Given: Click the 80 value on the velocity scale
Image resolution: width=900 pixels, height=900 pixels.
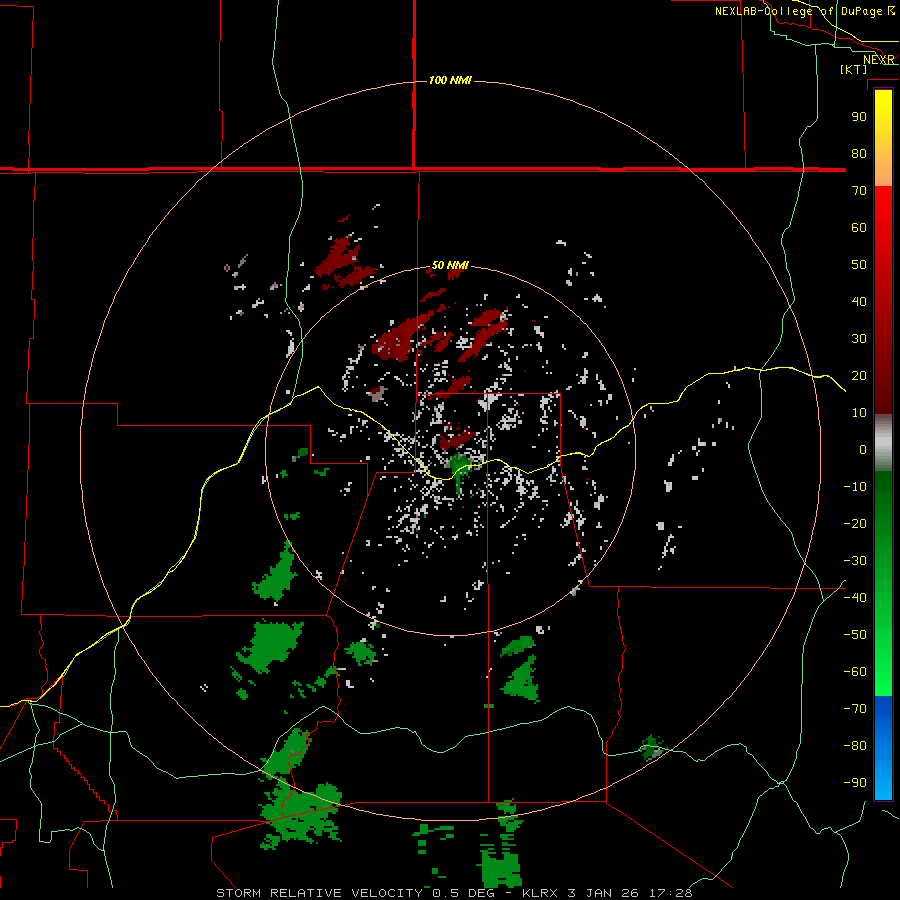Looking at the screenshot, I should (859, 153).
